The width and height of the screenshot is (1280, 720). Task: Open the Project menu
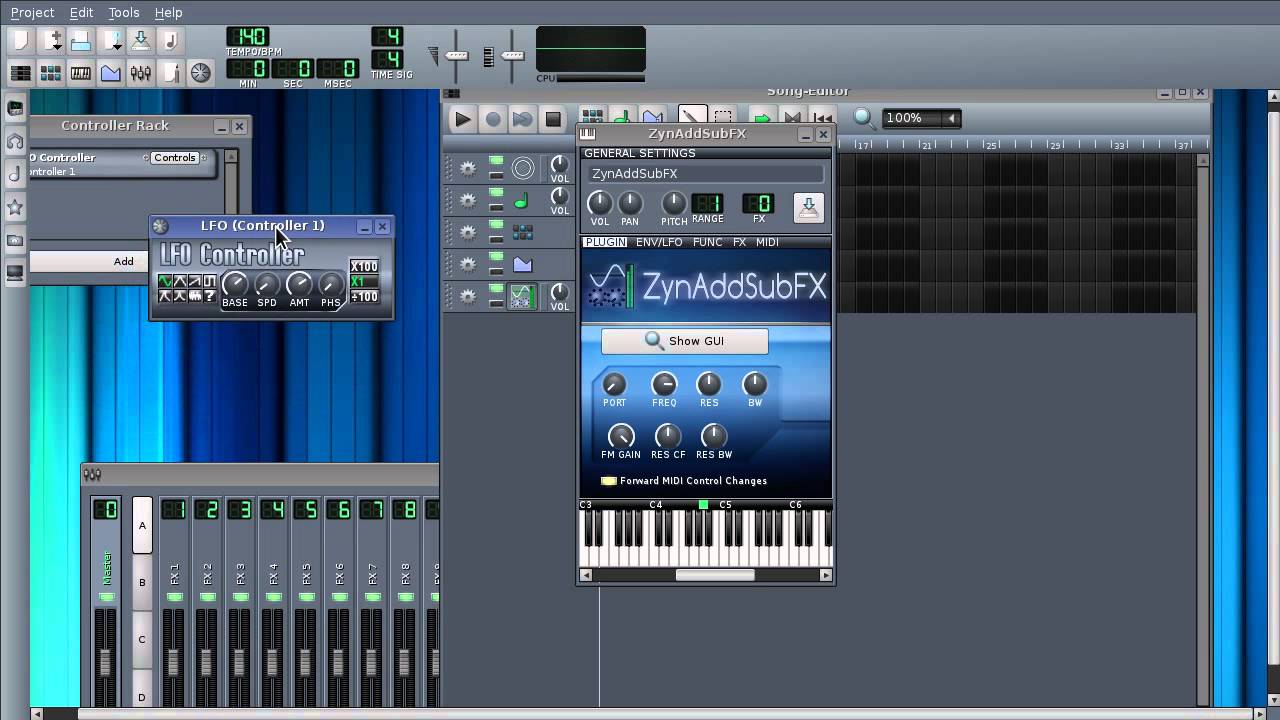click(32, 12)
